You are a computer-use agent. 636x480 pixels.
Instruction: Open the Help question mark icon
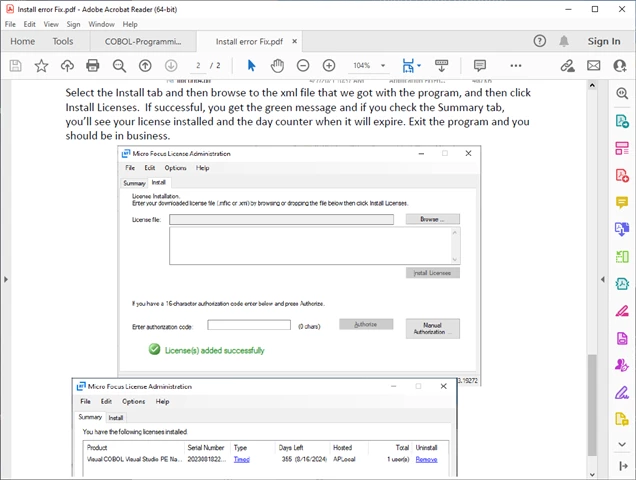pos(539,41)
